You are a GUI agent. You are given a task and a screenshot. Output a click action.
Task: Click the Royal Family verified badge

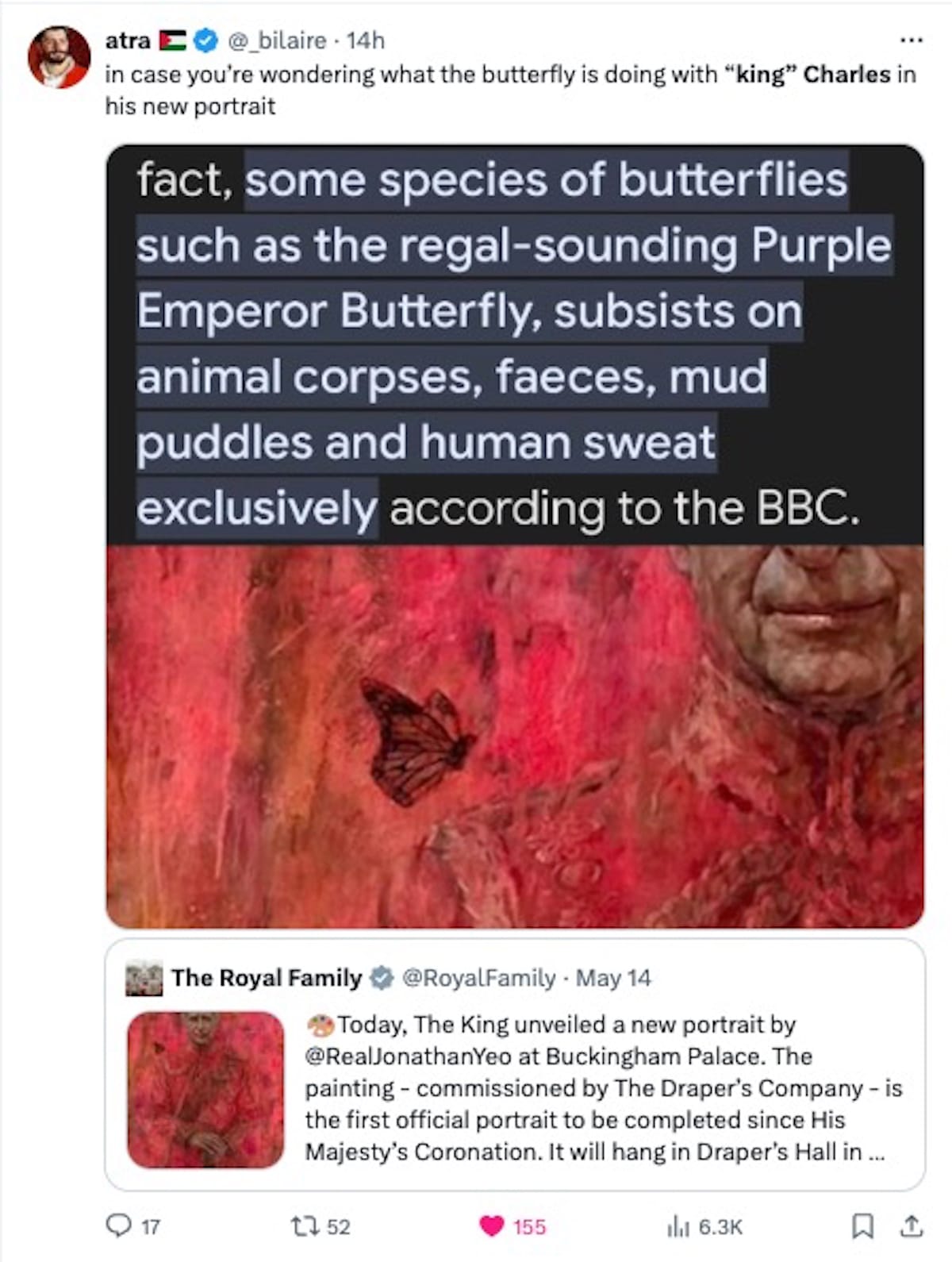(x=382, y=978)
